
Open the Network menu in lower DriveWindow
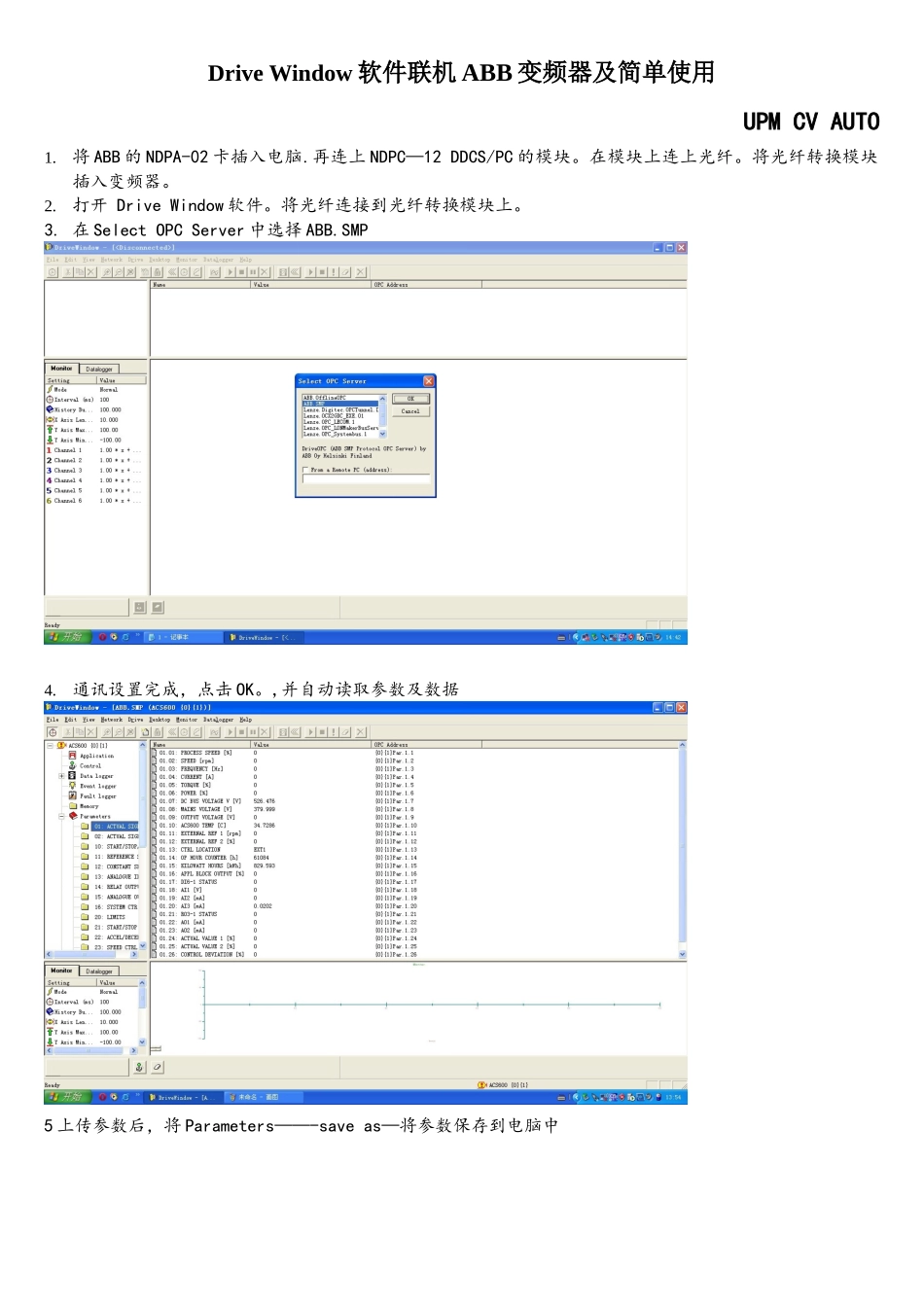click(111, 720)
